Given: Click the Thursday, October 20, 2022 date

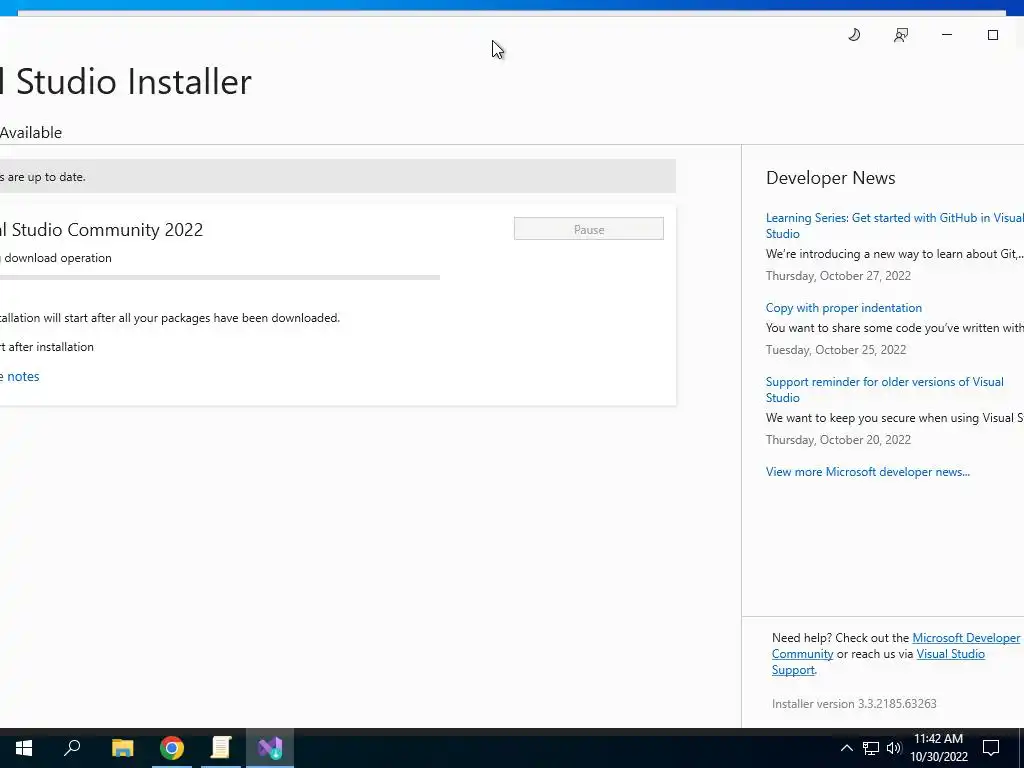Looking at the screenshot, I should coord(838,440).
